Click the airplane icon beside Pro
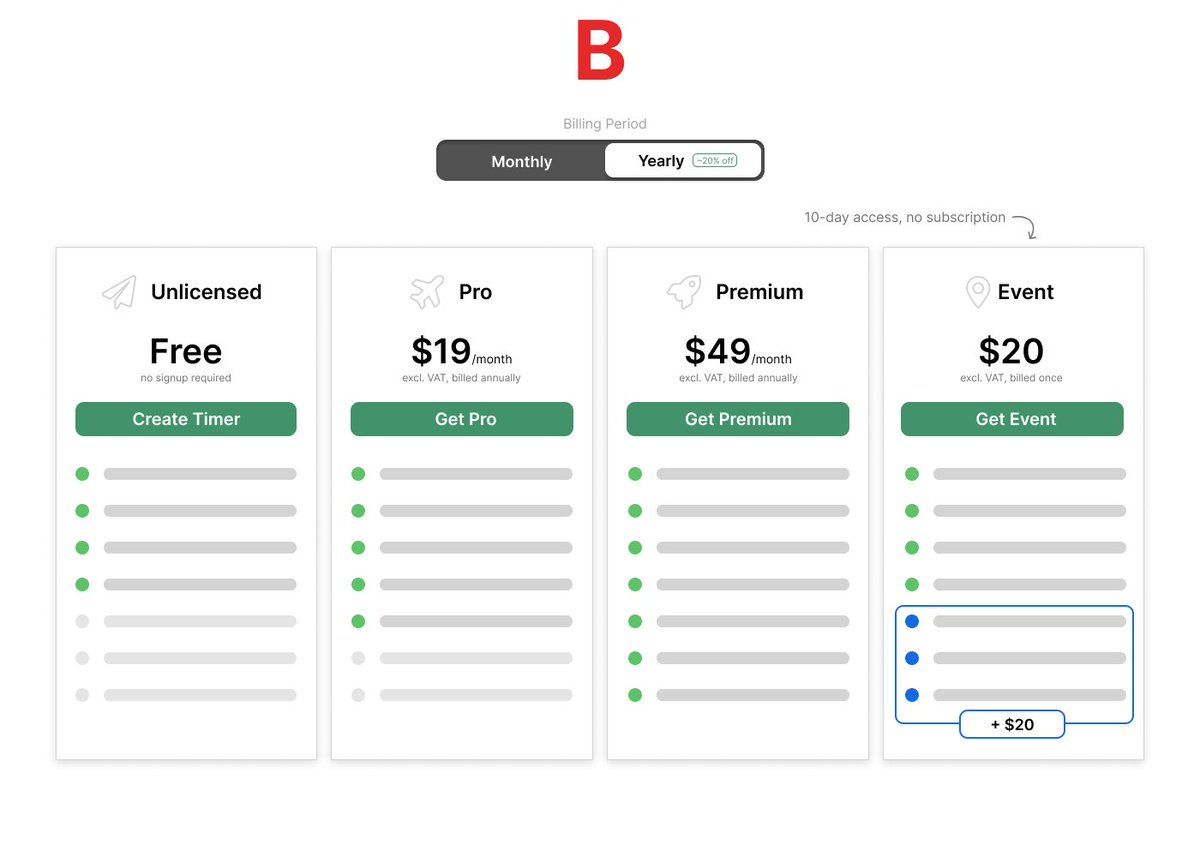 [x=427, y=292]
